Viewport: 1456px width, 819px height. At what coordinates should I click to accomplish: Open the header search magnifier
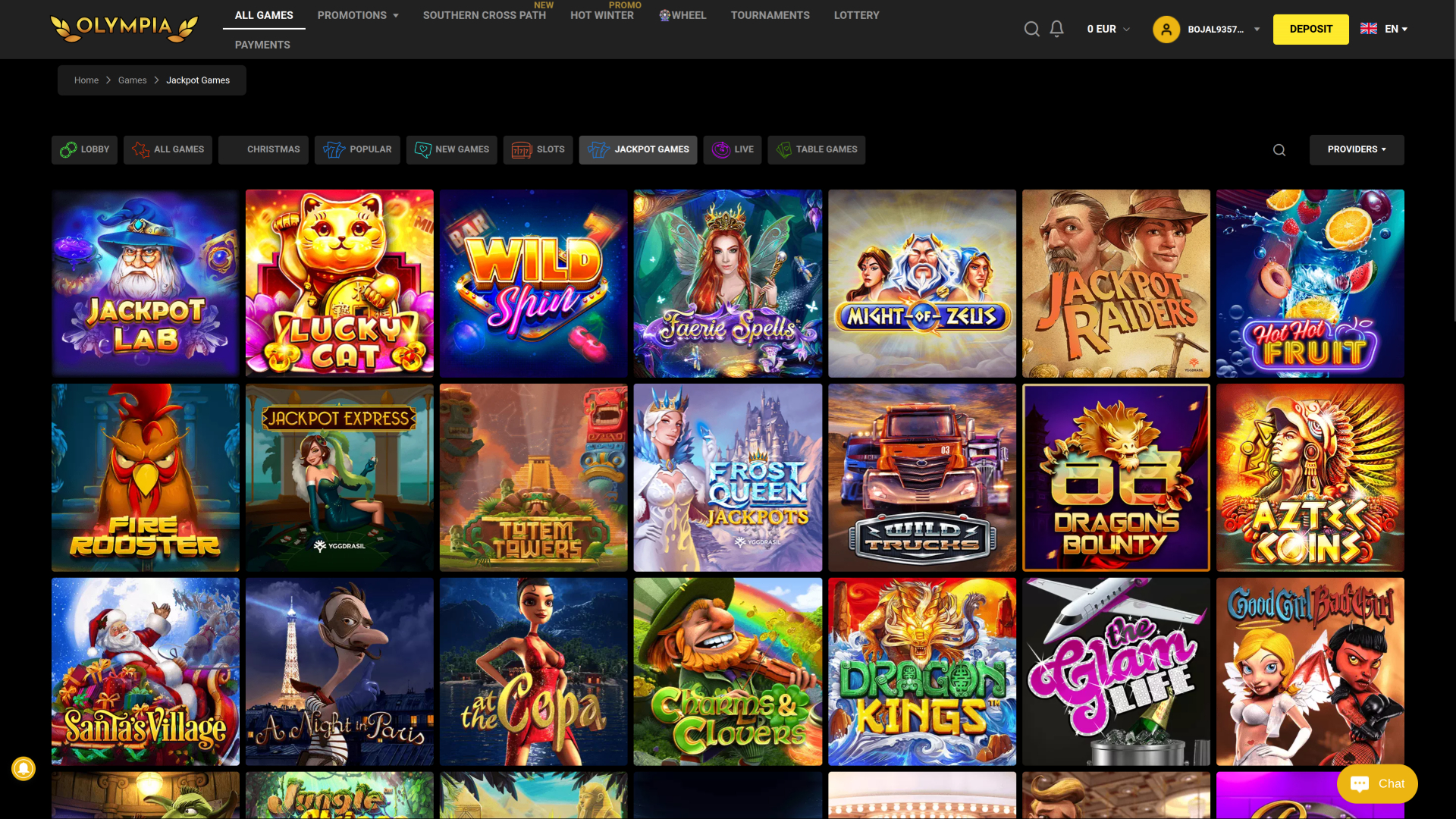click(x=1032, y=29)
